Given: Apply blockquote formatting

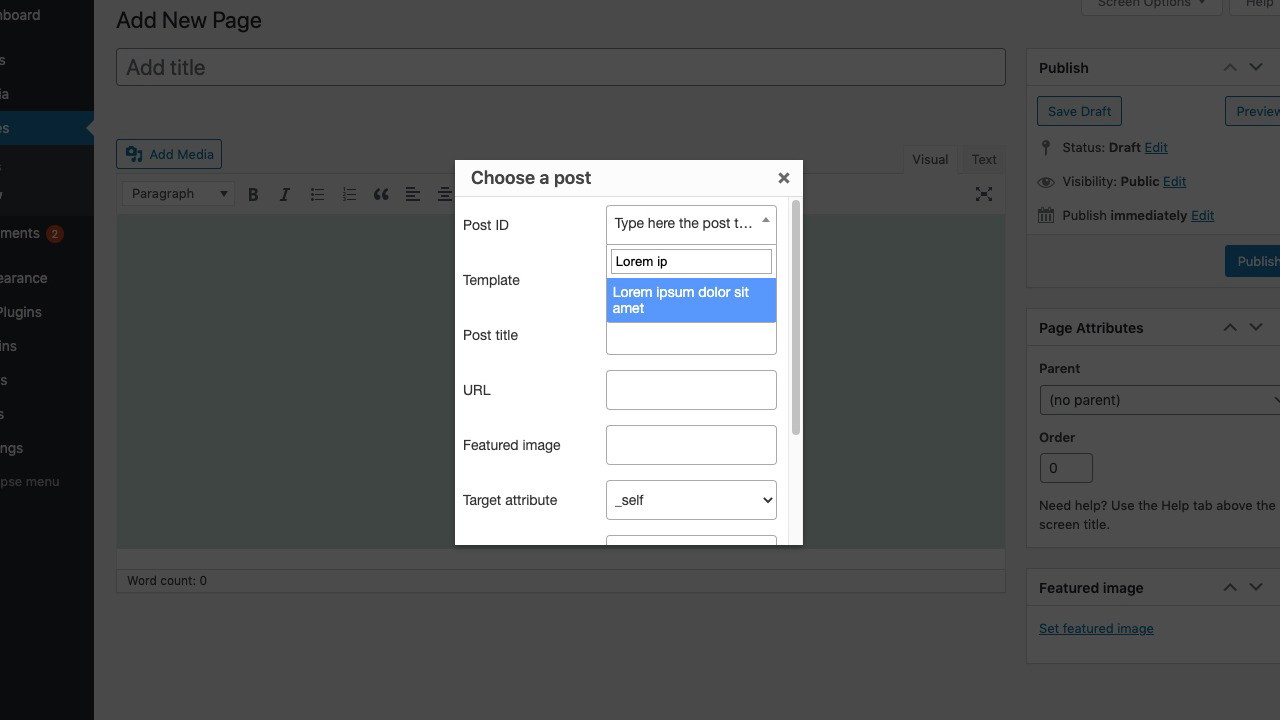Looking at the screenshot, I should coord(381,194).
